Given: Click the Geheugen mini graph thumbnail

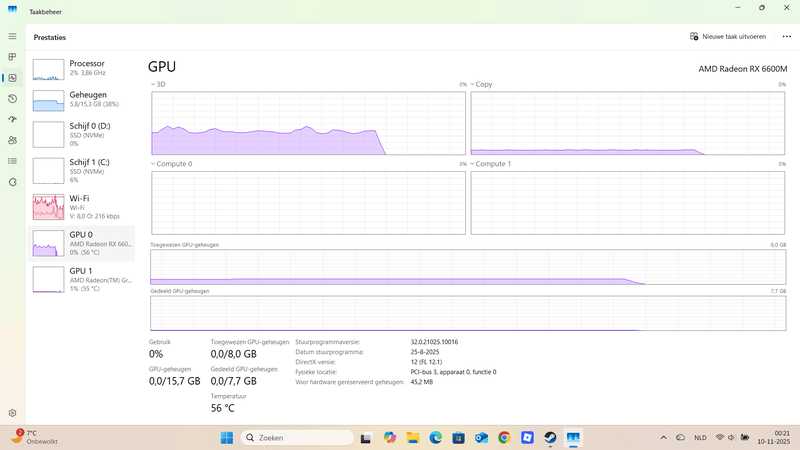Looking at the screenshot, I should pos(48,101).
